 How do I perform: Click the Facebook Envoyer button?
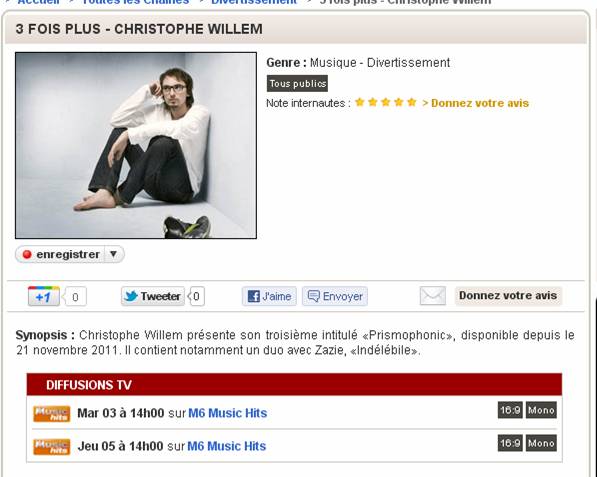pyautogui.click(x=335, y=296)
